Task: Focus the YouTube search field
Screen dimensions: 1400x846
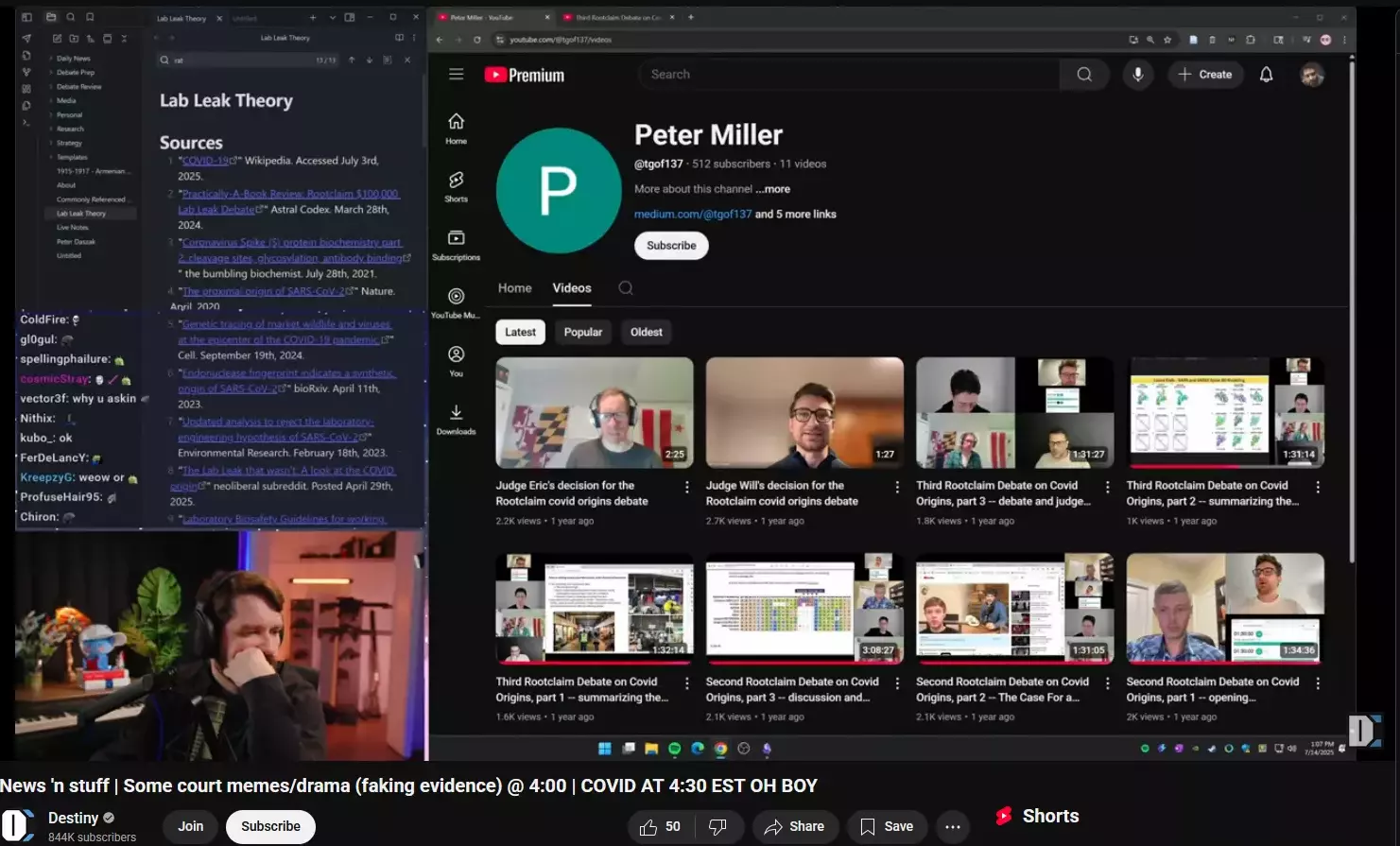Action: tap(849, 75)
